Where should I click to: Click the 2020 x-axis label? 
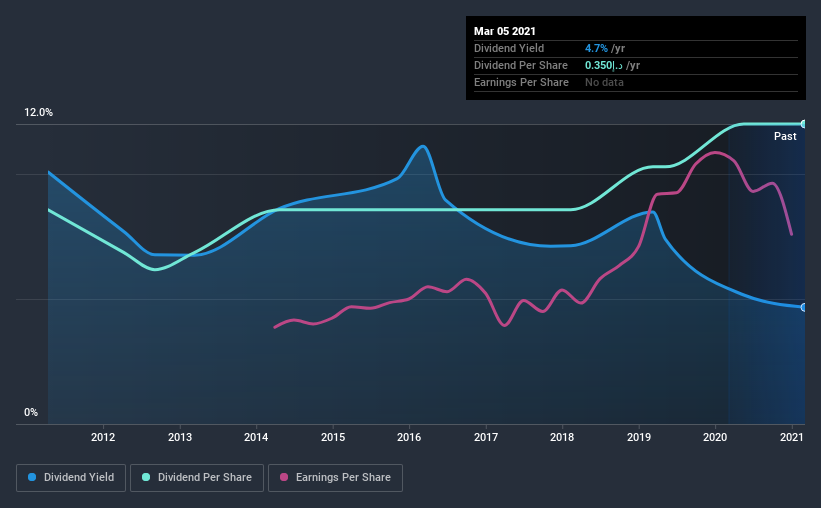click(715, 437)
